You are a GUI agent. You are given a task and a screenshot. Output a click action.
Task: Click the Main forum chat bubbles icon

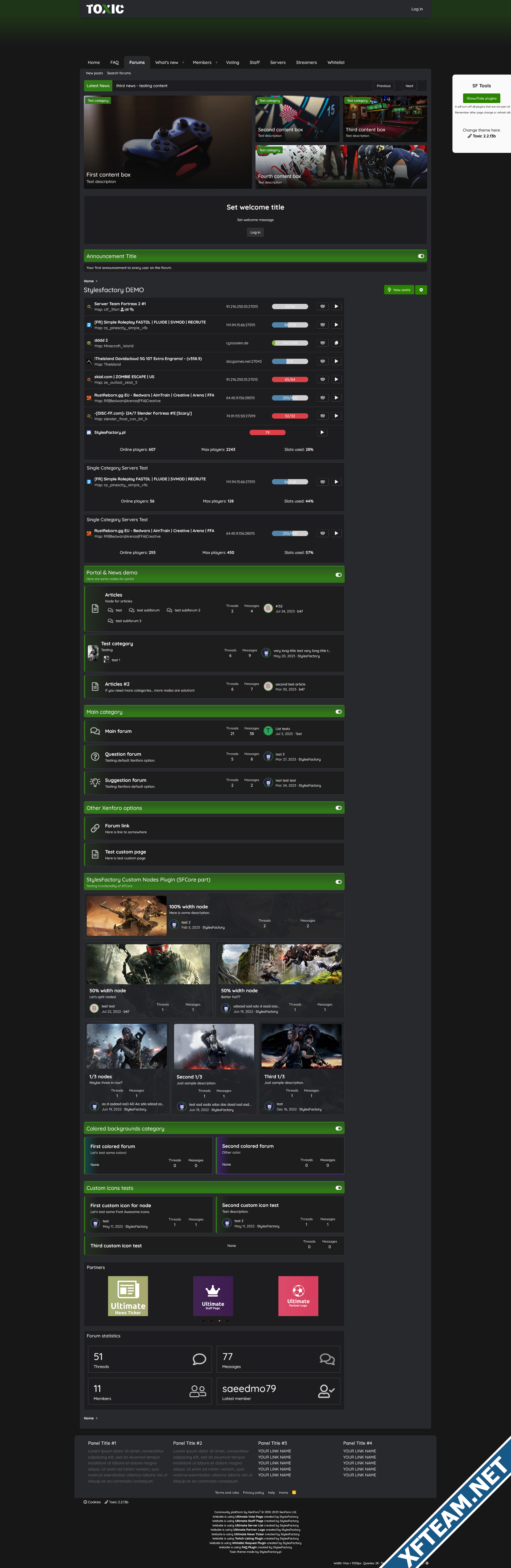pyautogui.click(x=95, y=731)
